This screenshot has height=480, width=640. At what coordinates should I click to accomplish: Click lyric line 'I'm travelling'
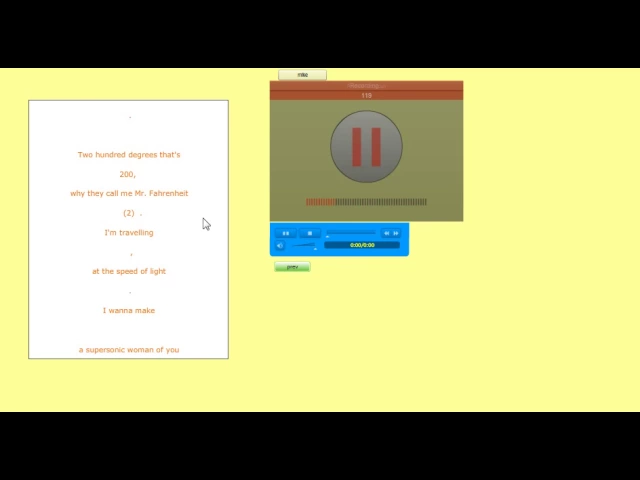tap(129, 233)
